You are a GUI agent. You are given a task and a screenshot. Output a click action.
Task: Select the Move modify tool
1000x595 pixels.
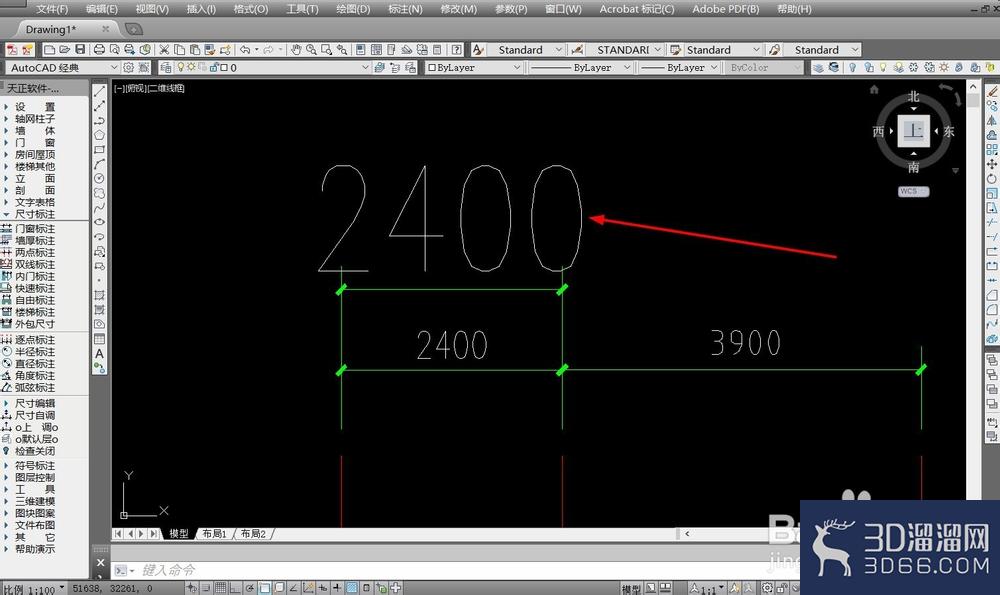point(992,164)
